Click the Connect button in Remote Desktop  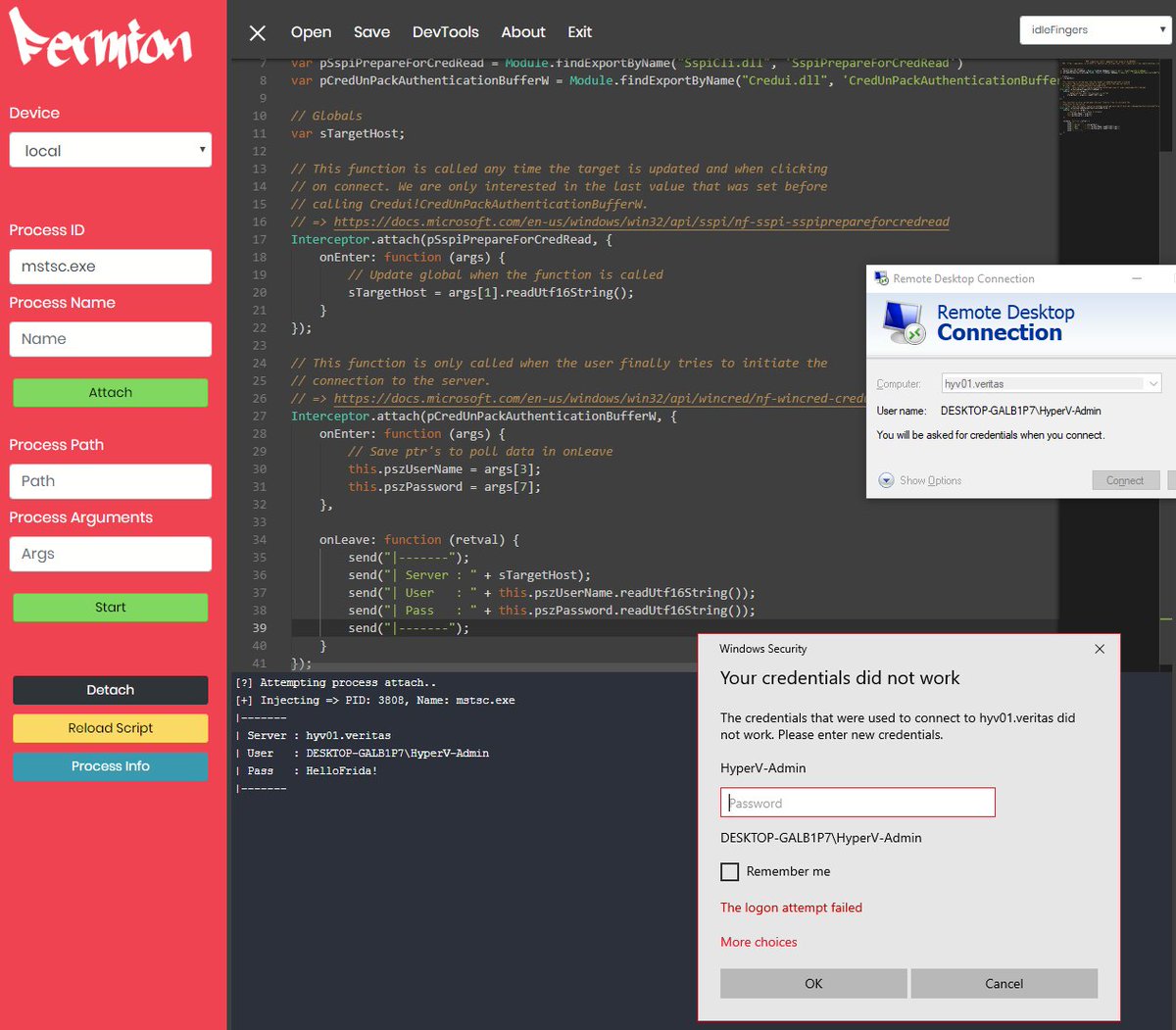(x=1125, y=480)
